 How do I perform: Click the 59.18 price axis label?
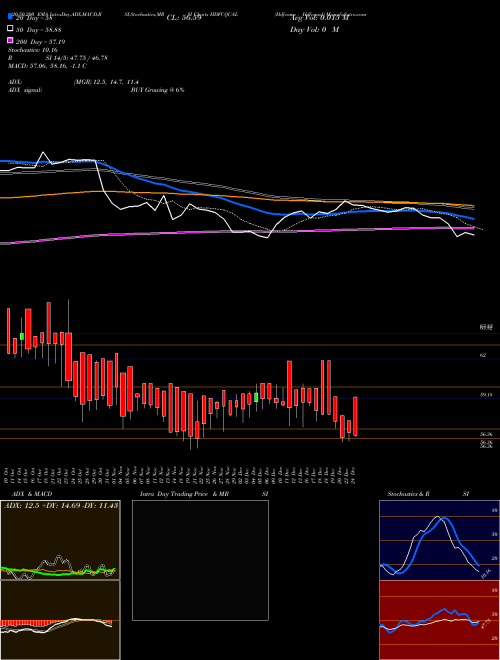pyautogui.click(x=486, y=395)
